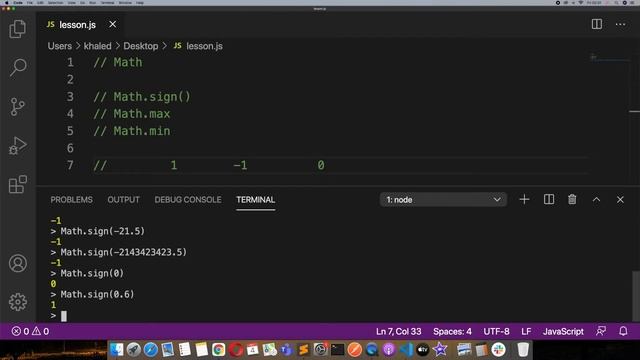Click the terminal vertical scrollbar
This screenshot has width=640, height=360.
point(636,296)
